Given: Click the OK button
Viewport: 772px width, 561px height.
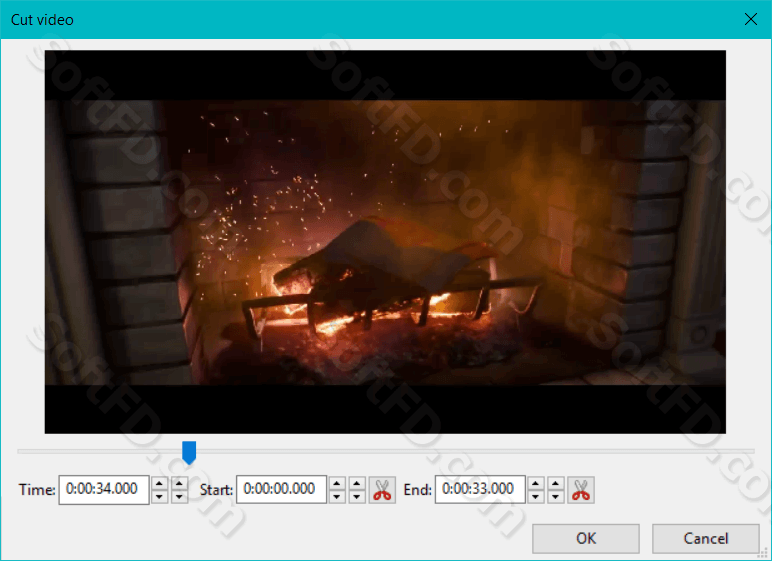Looking at the screenshot, I should coord(586,538).
